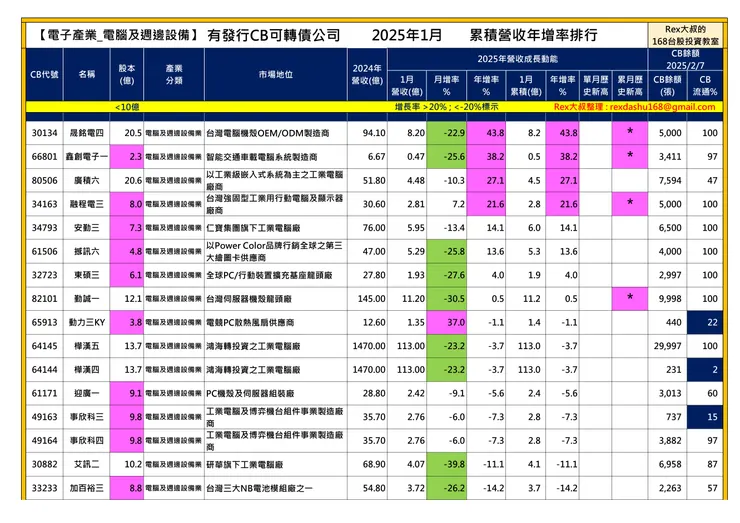
Task: Click the name cell 勤誠一
Action: click(86, 299)
